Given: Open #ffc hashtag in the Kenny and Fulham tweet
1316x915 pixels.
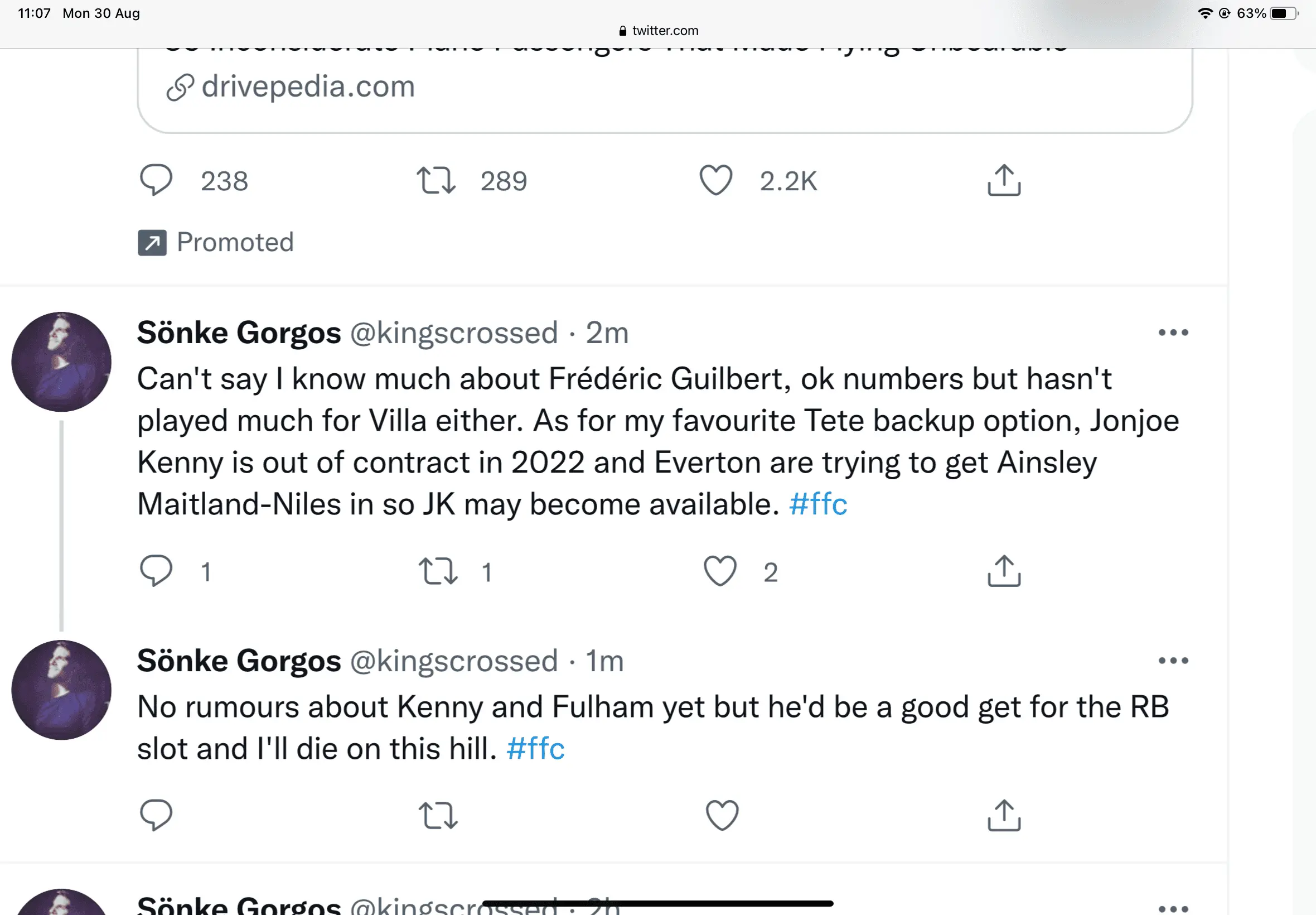Looking at the screenshot, I should 535,749.
